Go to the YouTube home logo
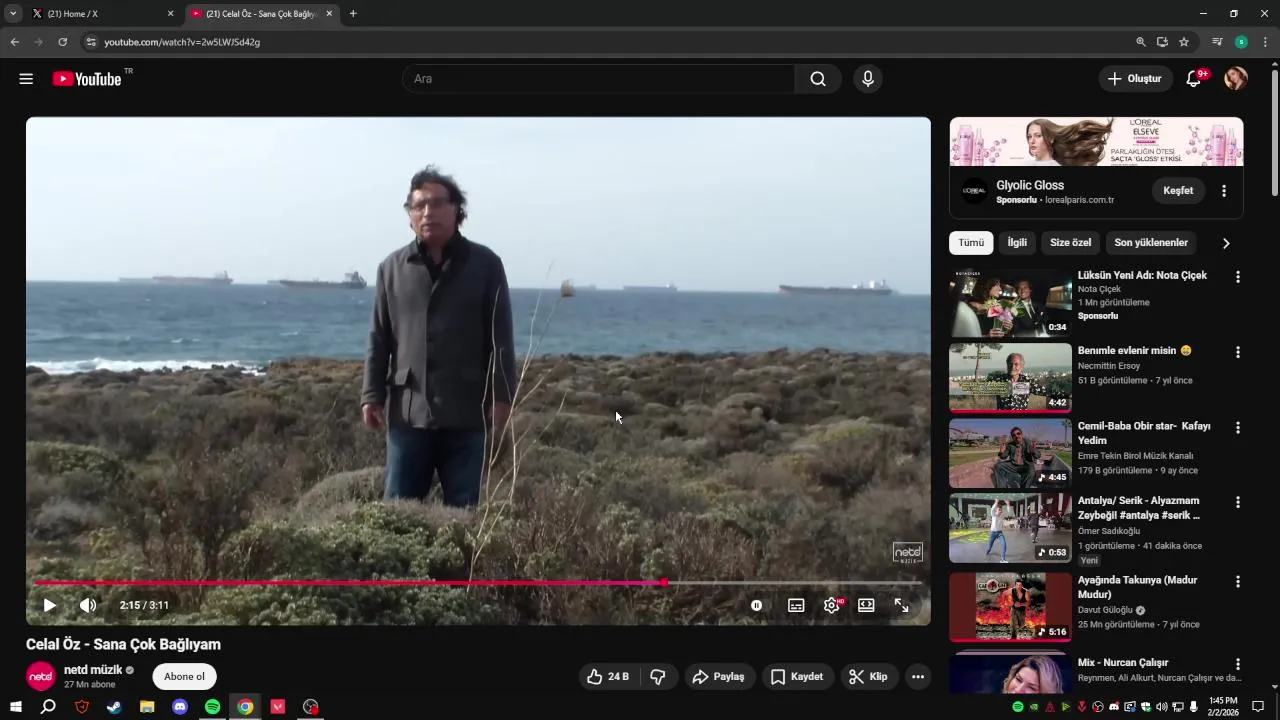The width and height of the screenshot is (1280, 720). click(x=87, y=79)
